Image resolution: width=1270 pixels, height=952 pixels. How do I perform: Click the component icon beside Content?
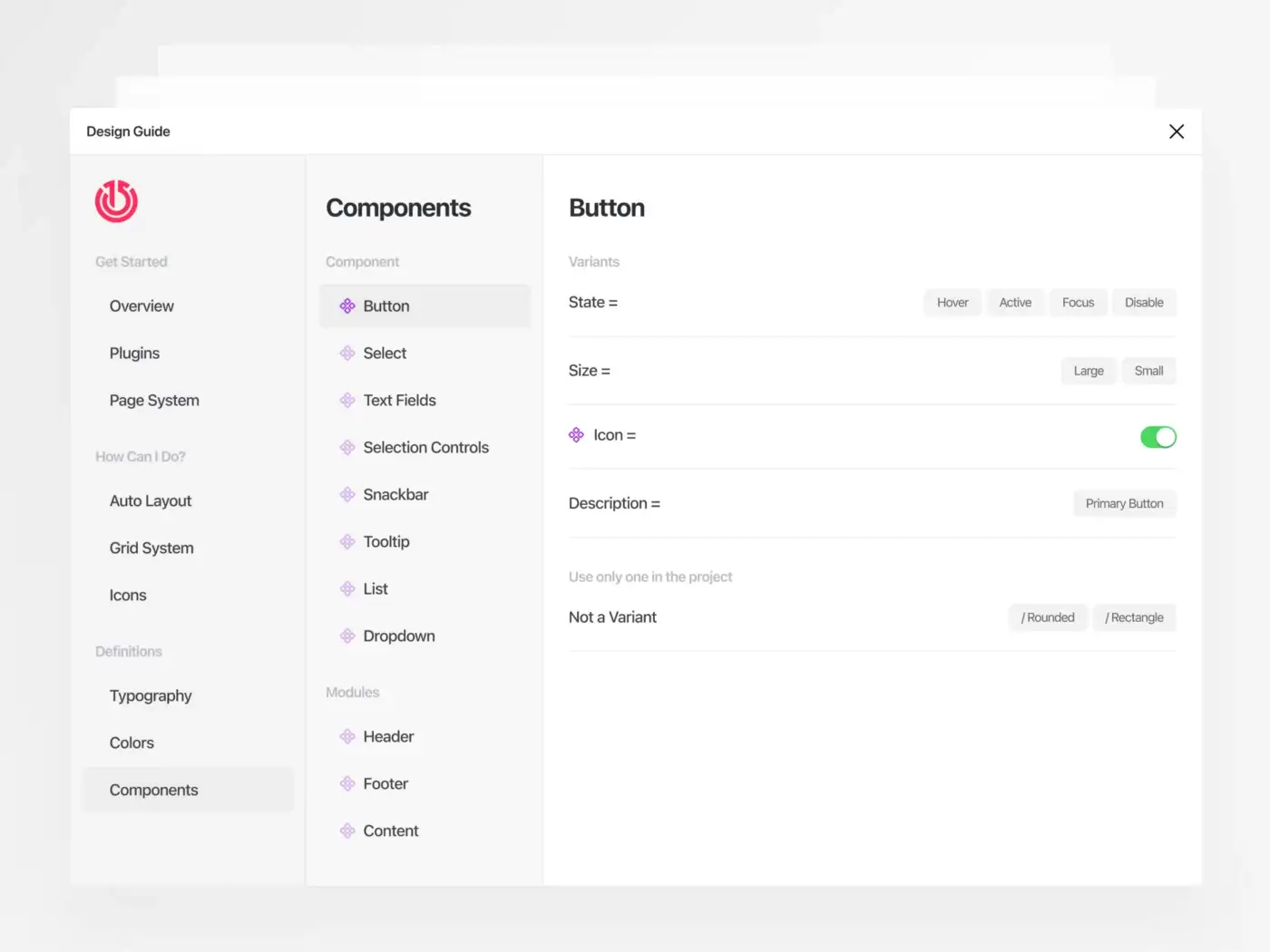(x=347, y=831)
